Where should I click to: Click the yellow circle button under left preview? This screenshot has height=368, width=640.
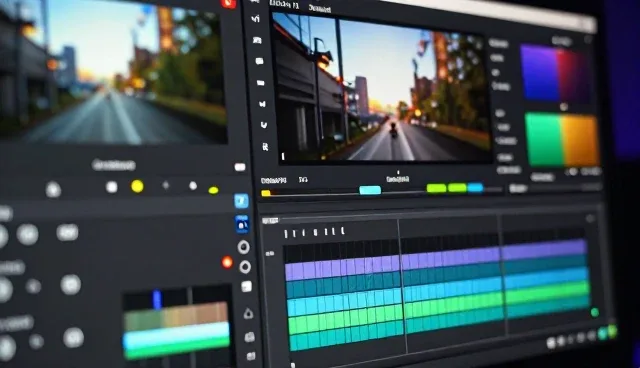pos(137,186)
